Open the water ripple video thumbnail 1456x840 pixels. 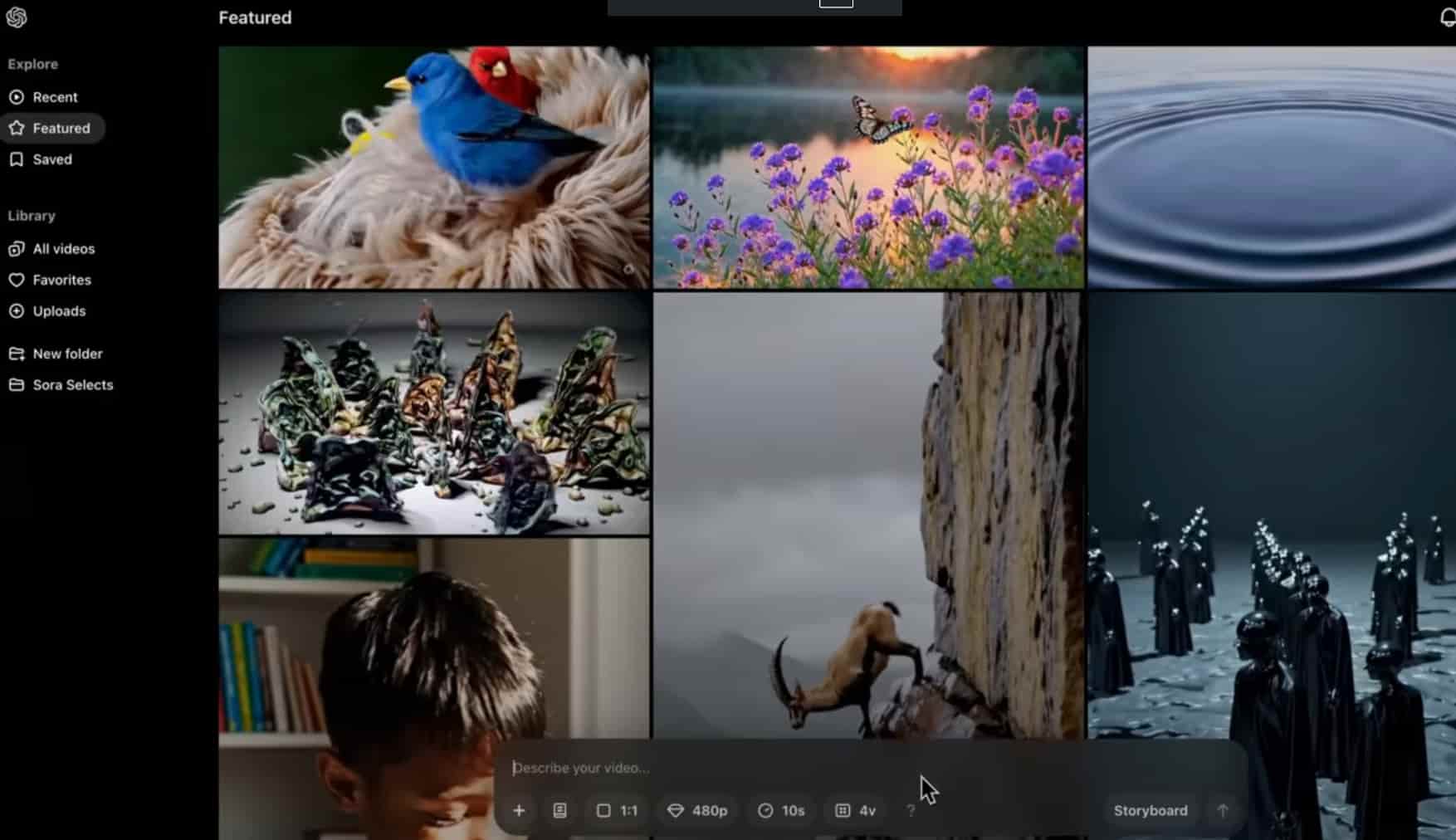pos(1272,168)
